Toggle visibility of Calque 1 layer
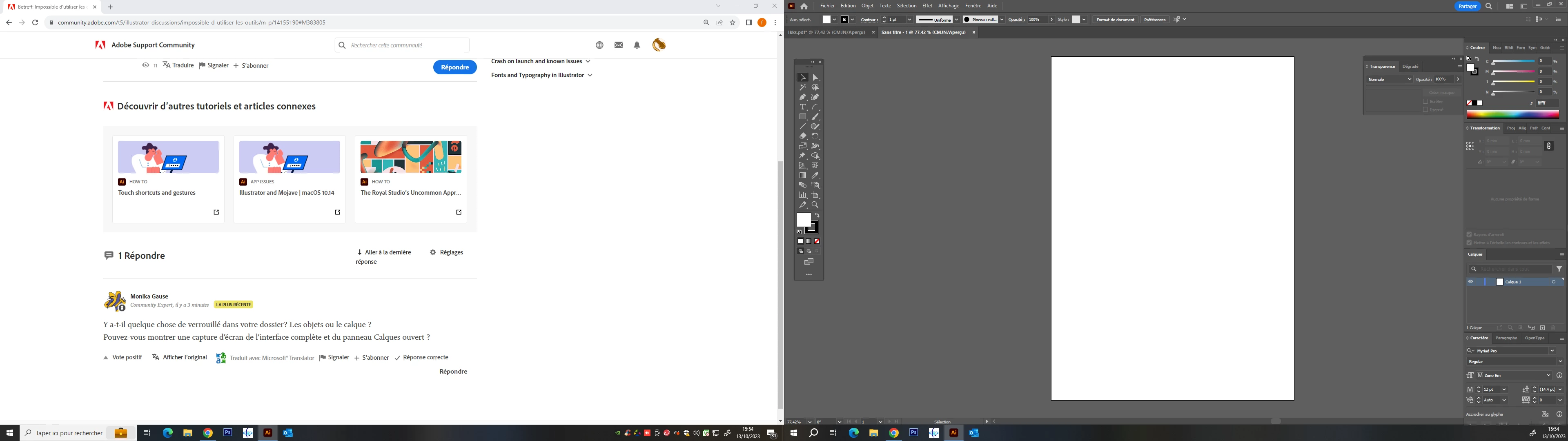The width and height of the screenshot is (1568, 441). [x=1470, y=282]
